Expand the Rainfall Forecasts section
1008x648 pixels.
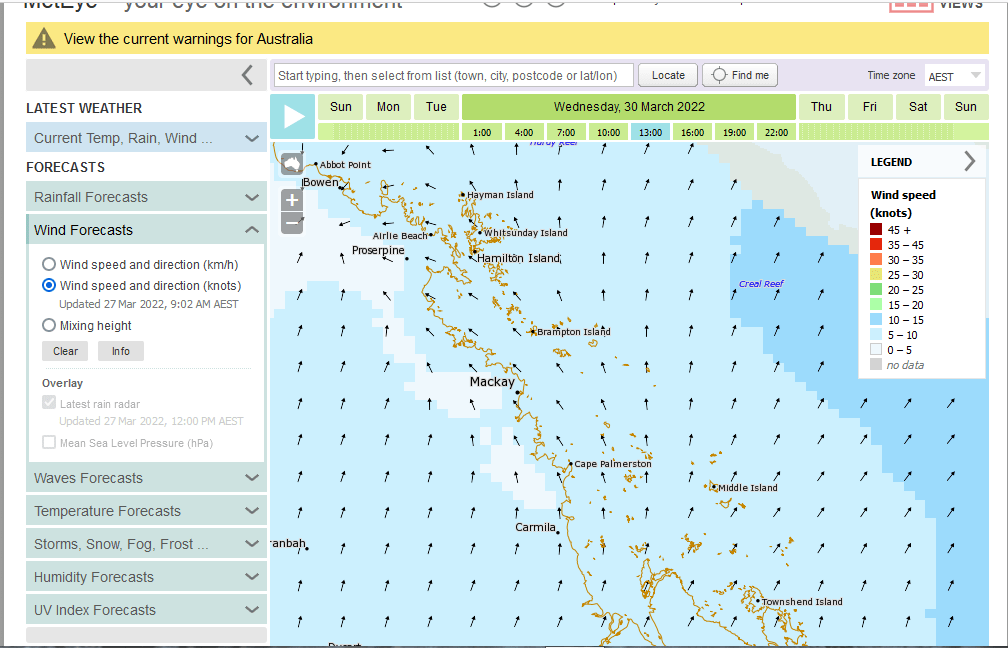146,197
